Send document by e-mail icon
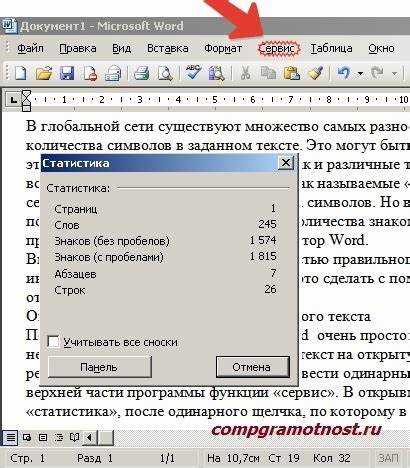This screenshot has height=468, width=410. pos(113,73)
